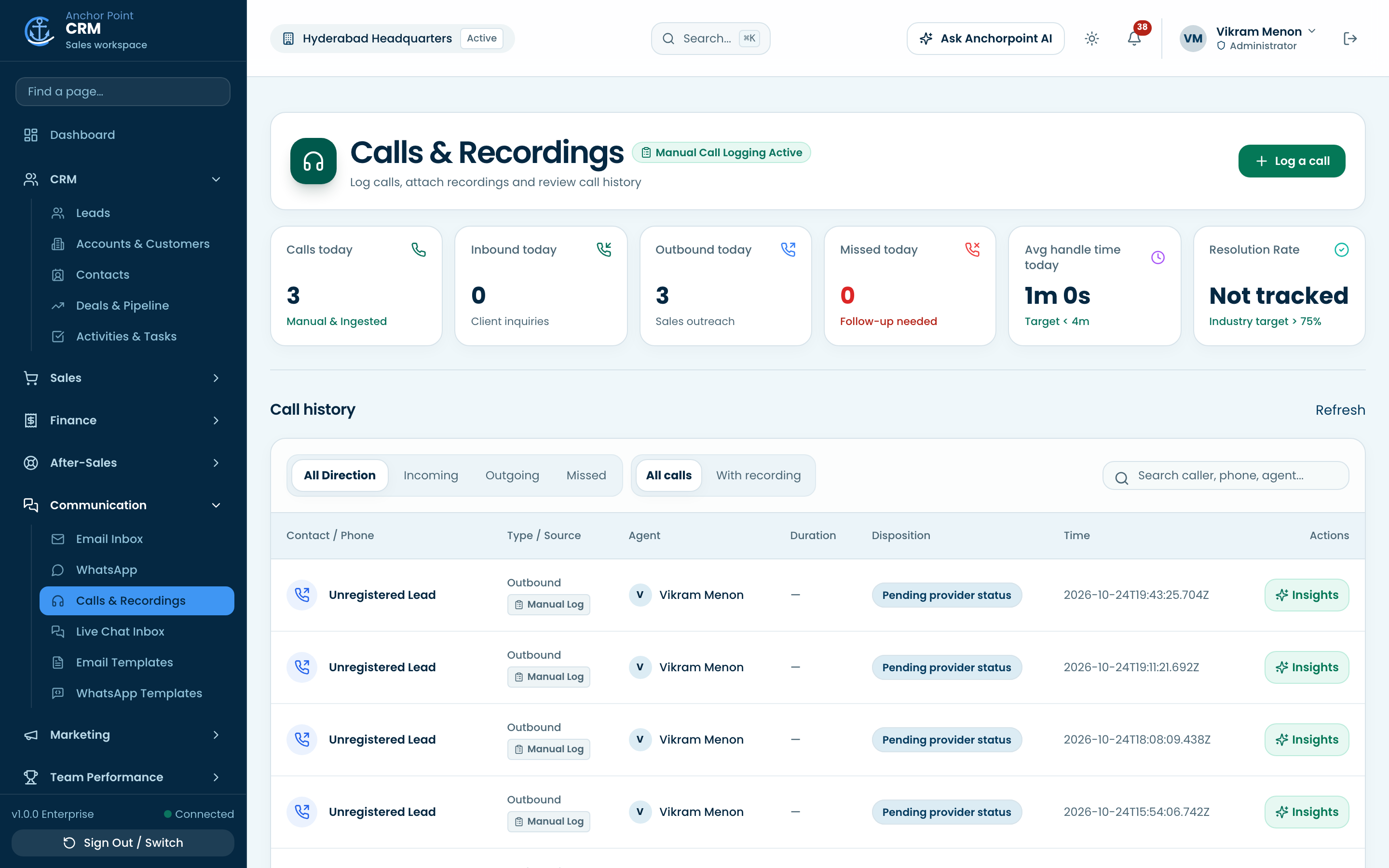Filter call history by Outgoing

(512, 475)
